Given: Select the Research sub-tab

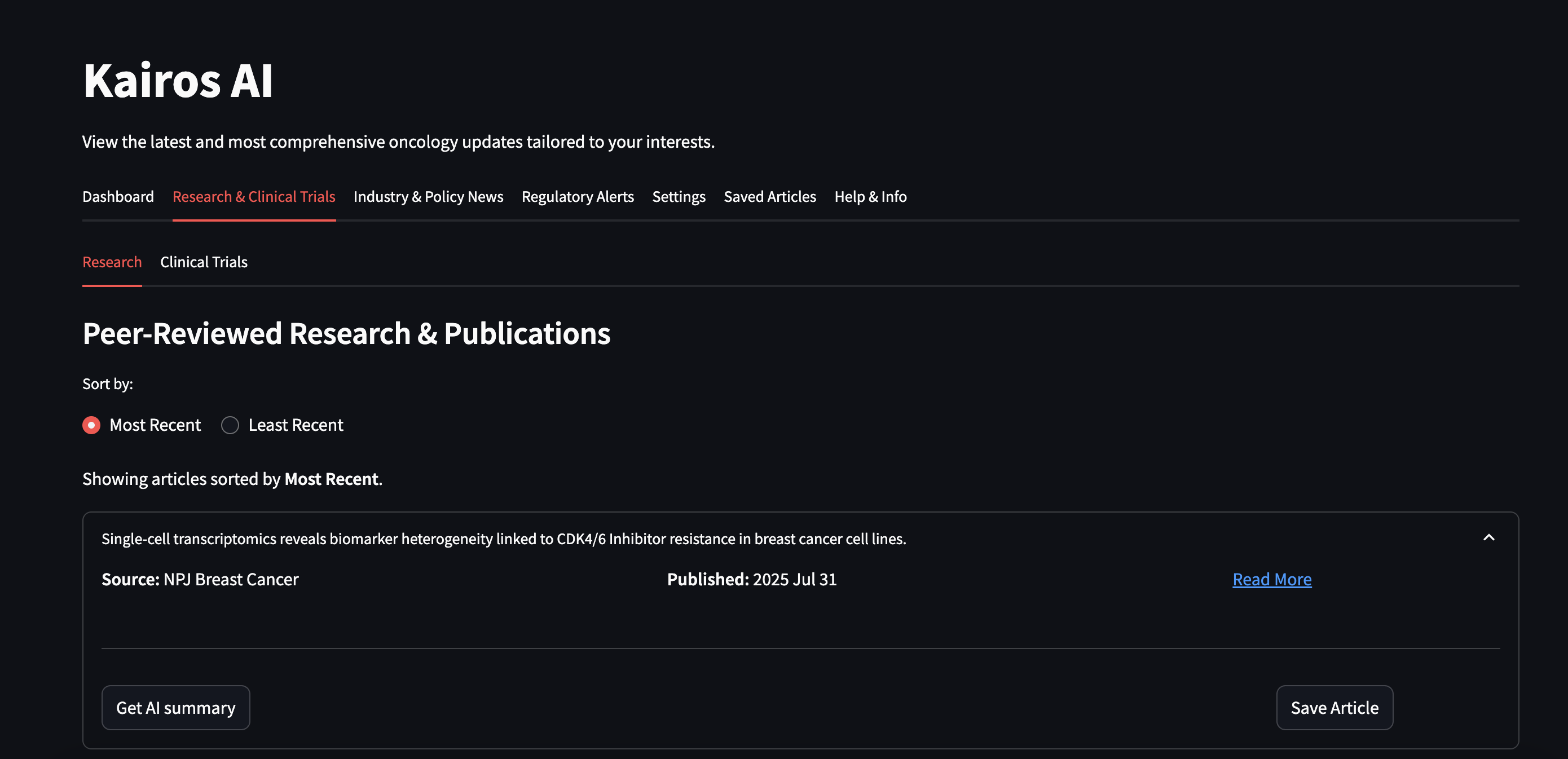Looking at the screenshot, I should (x=112, y=262).
